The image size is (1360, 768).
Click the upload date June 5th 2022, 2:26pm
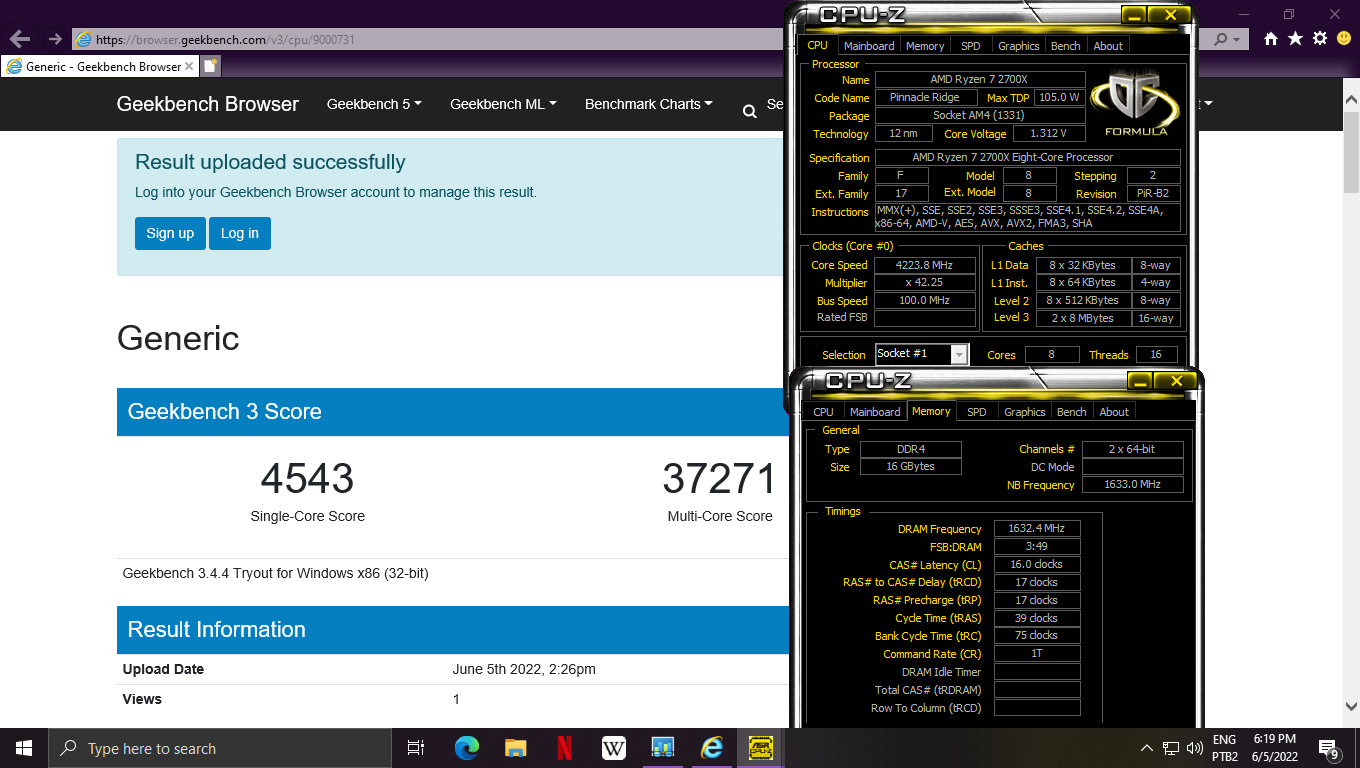coord(524,669)
